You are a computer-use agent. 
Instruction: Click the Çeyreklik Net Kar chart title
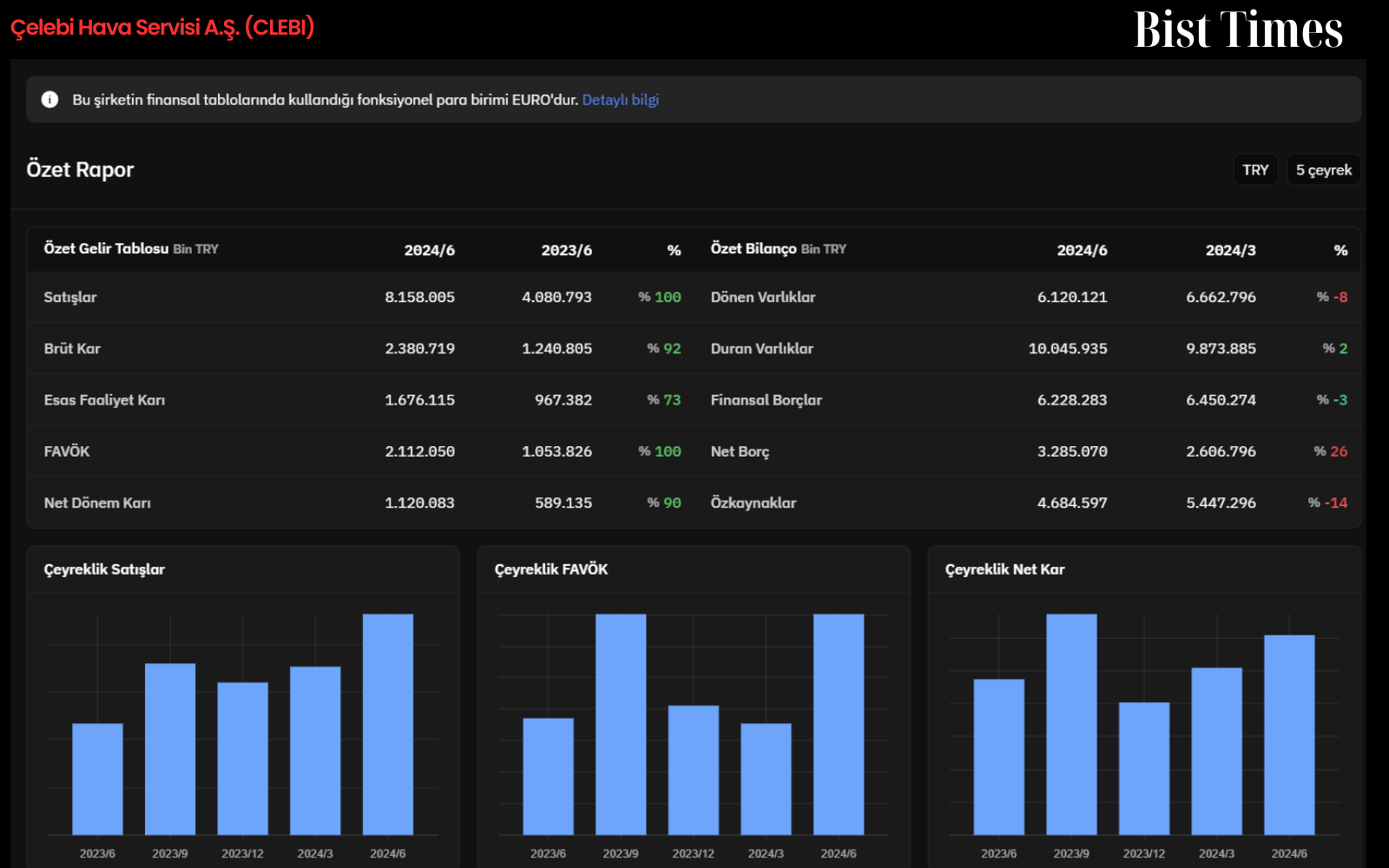tap(1004, 569)
